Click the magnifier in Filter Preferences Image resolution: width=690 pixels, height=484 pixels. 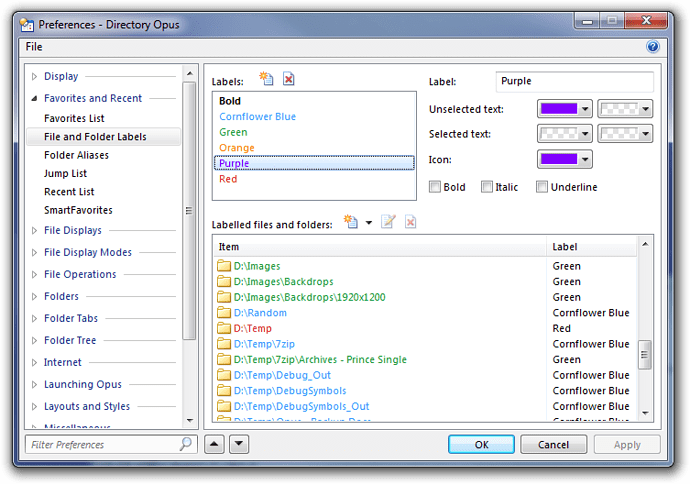coord(186,444)
